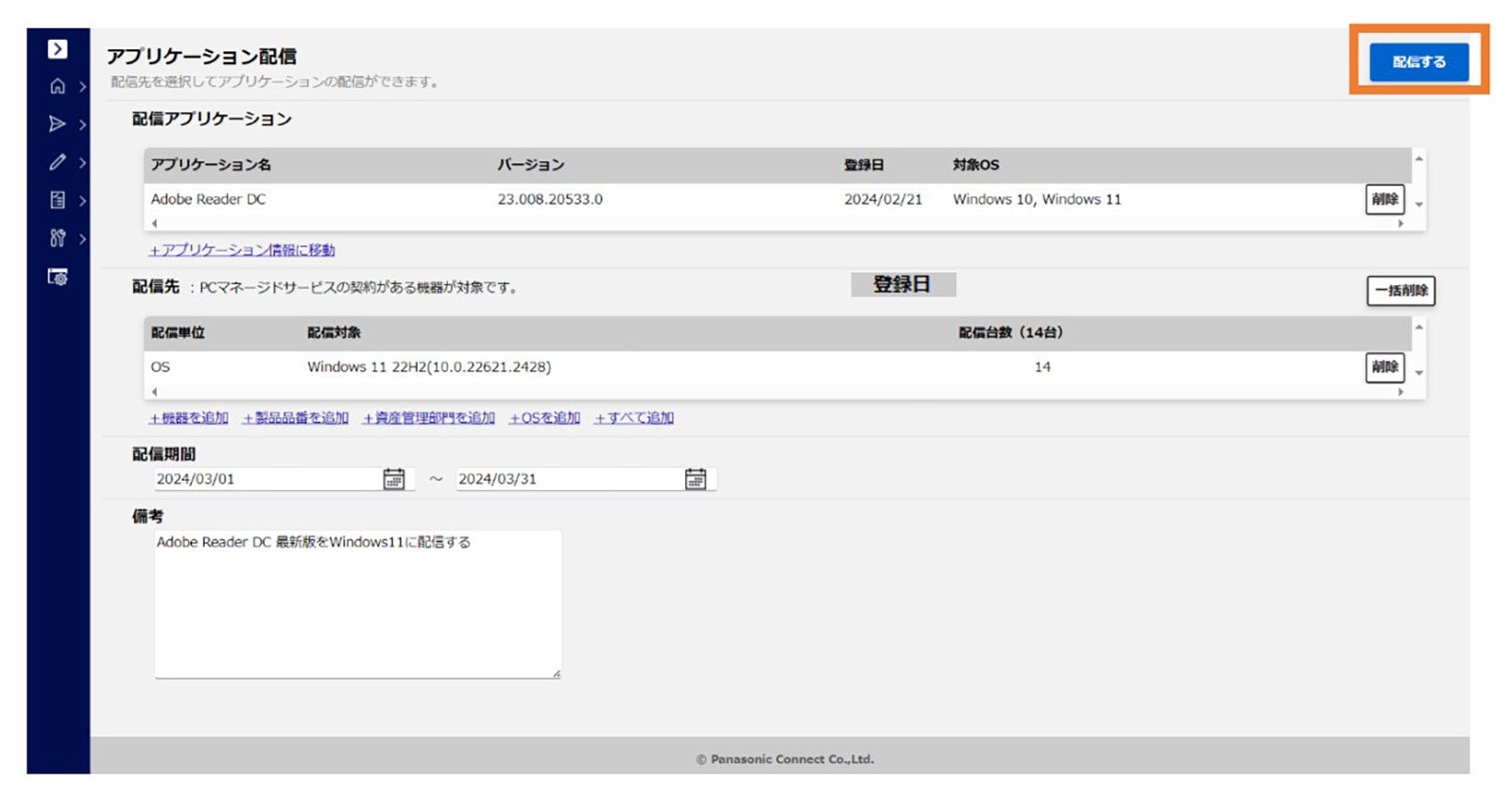Open the calendar for the start date 2024/03/01

pyautogui.click(x=394, y=479)
